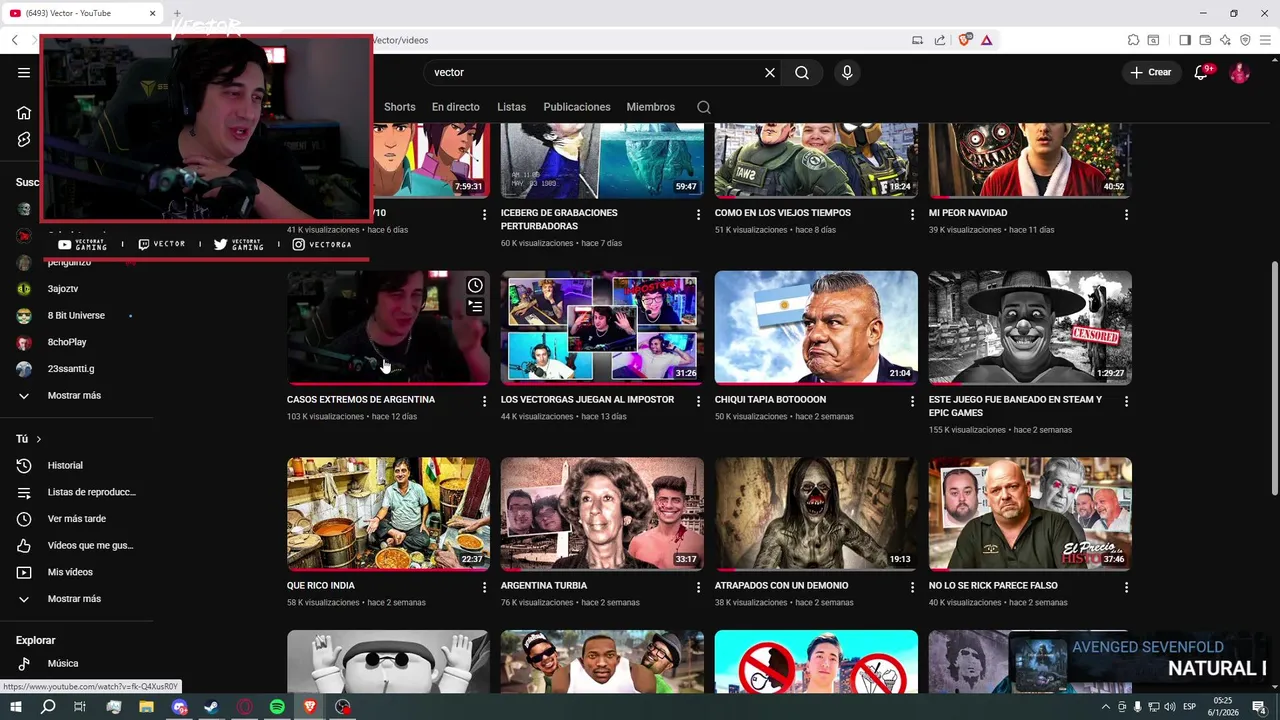The height and width of the screenshot is (720, 1280).
Task: Open options for Casos Extremos de Argentina
Action: pyautogui.click(x=484, y=401)
